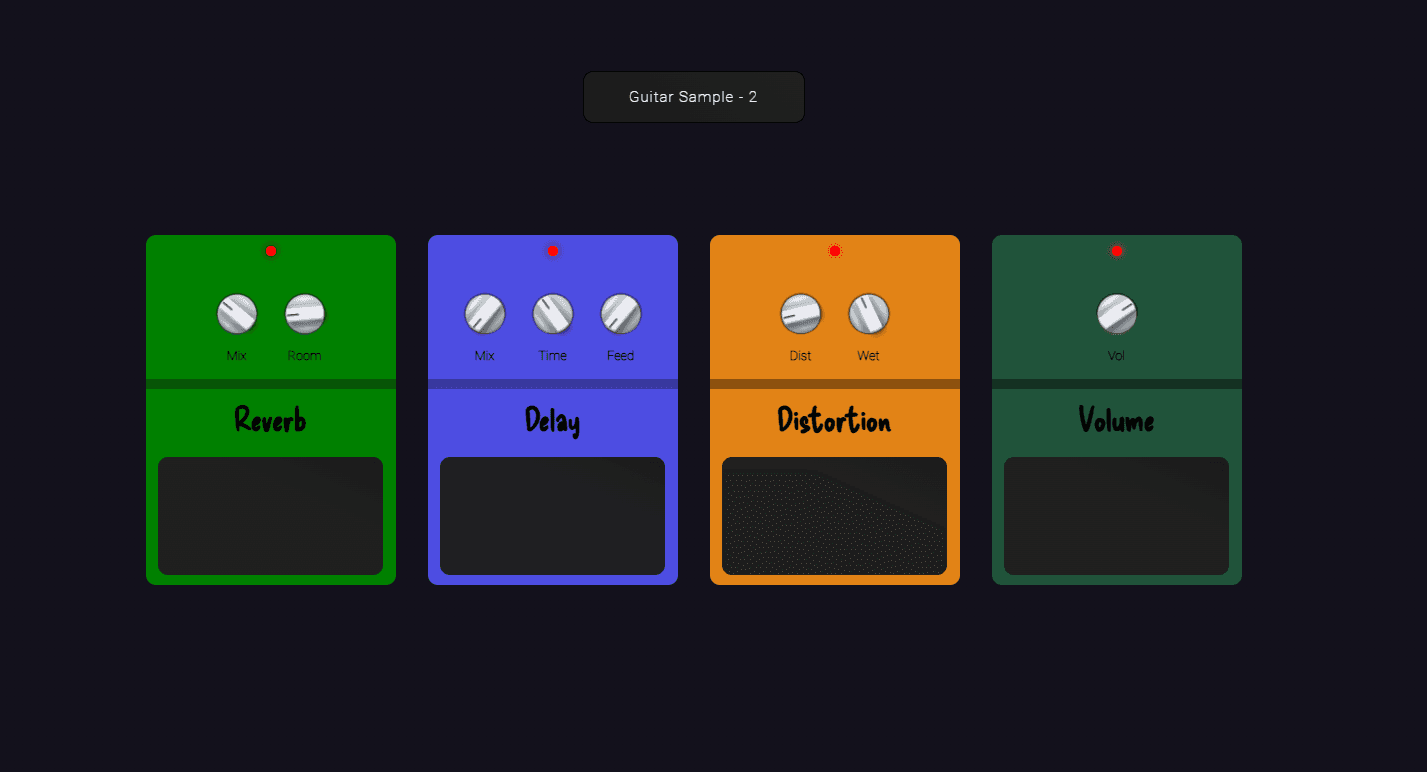Toggle the Distortion pedal LED indicator
The image size is (1427, 772).
835,251
